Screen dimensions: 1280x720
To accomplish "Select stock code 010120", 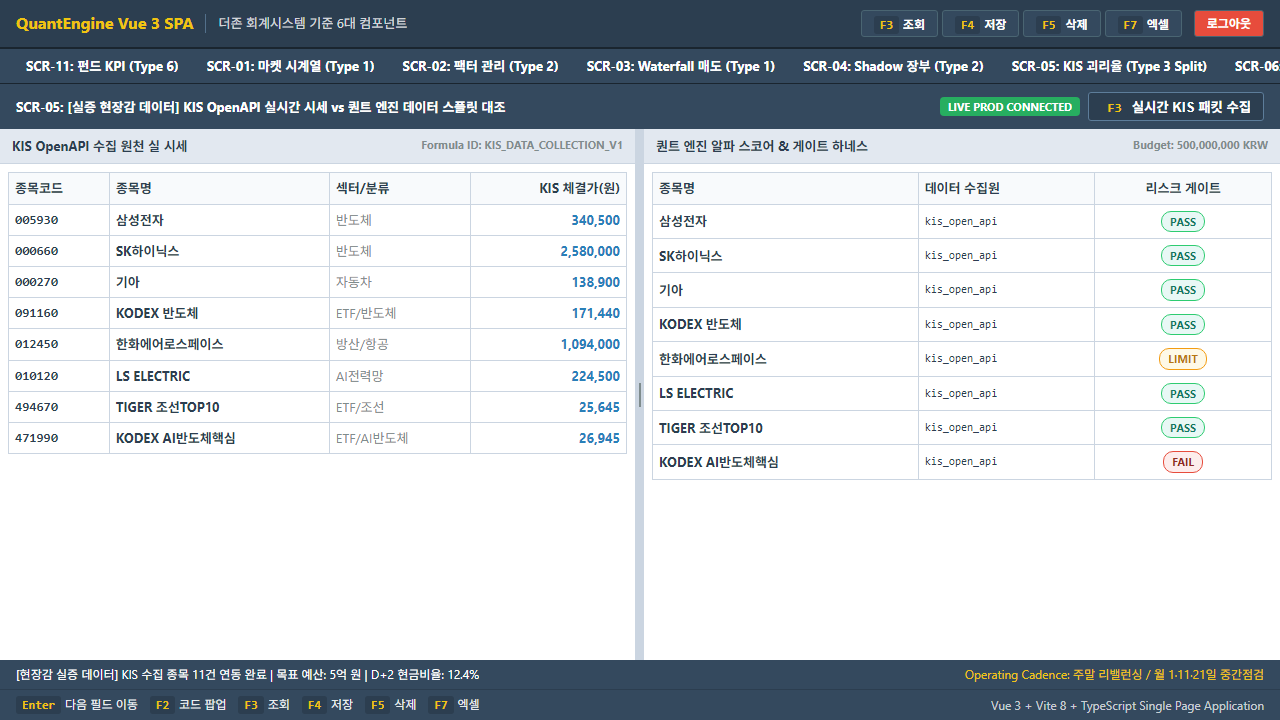I will click(36, 376).
